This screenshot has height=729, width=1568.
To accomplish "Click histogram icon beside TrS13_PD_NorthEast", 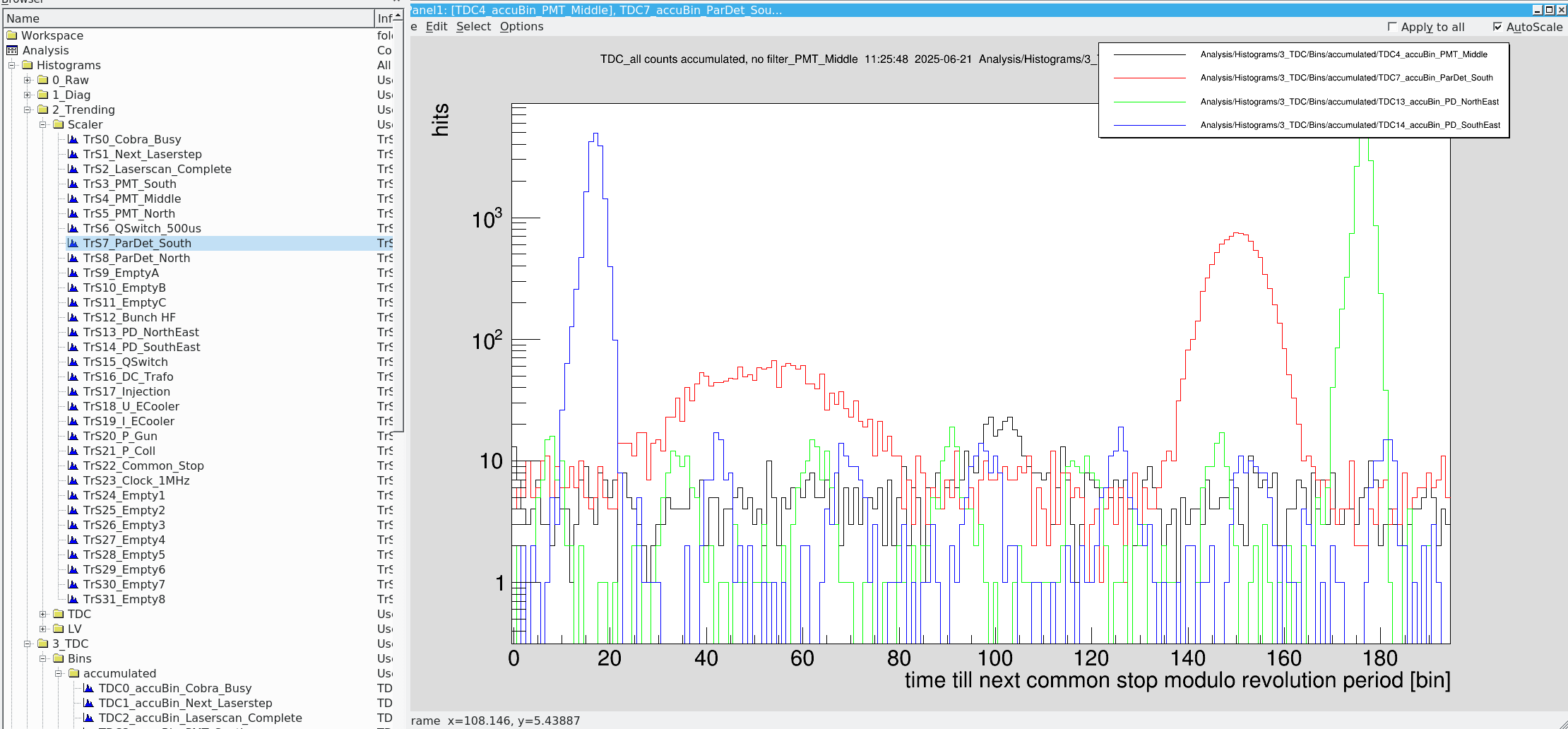I will click(73, 332).
